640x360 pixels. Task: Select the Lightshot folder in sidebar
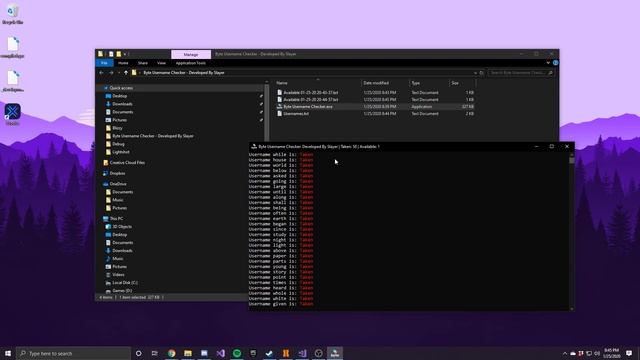point(120,152)
